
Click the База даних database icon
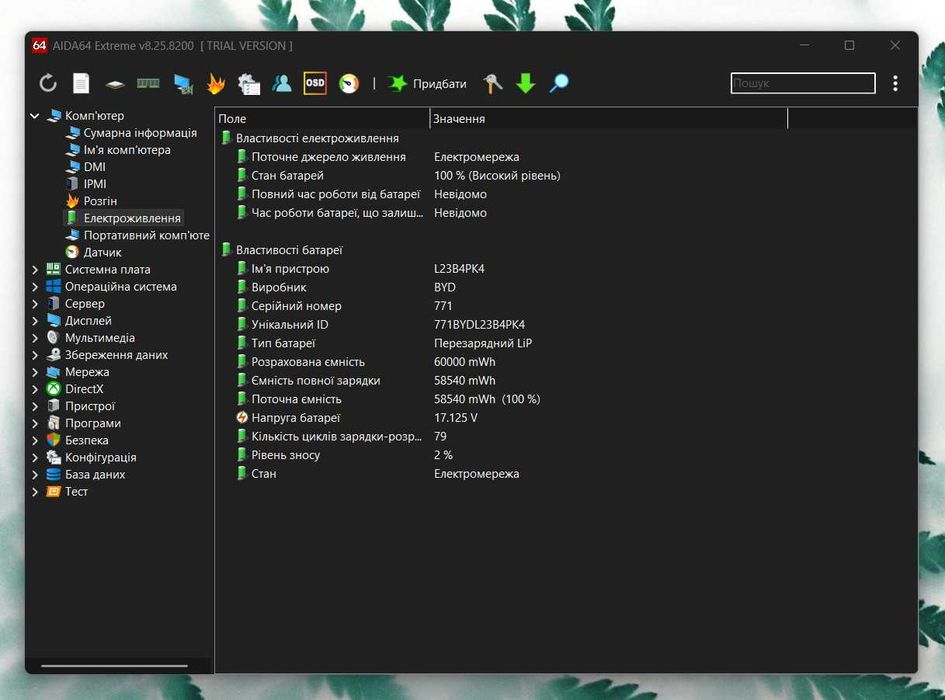coord(54,475)
